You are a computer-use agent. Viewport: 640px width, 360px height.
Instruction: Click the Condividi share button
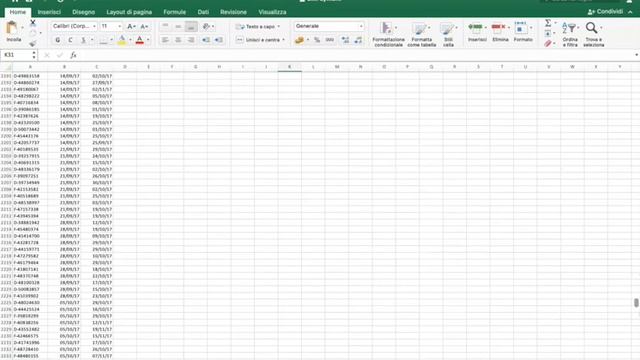605,12
